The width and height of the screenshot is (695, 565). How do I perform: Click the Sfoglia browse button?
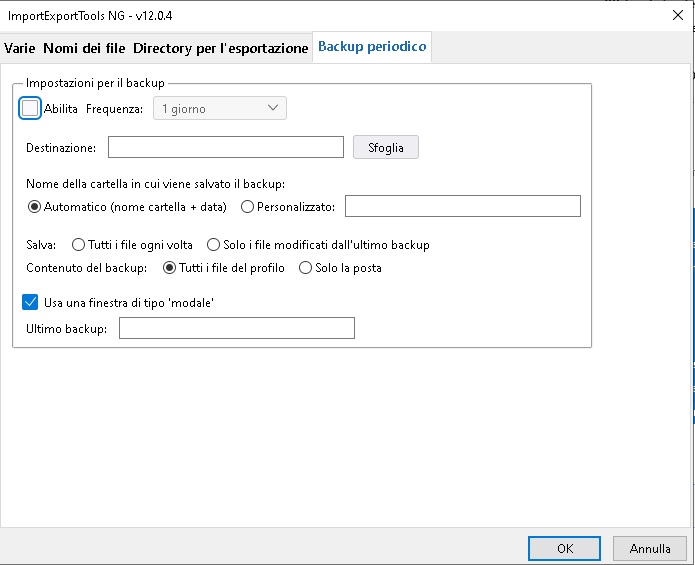(386, 147)
